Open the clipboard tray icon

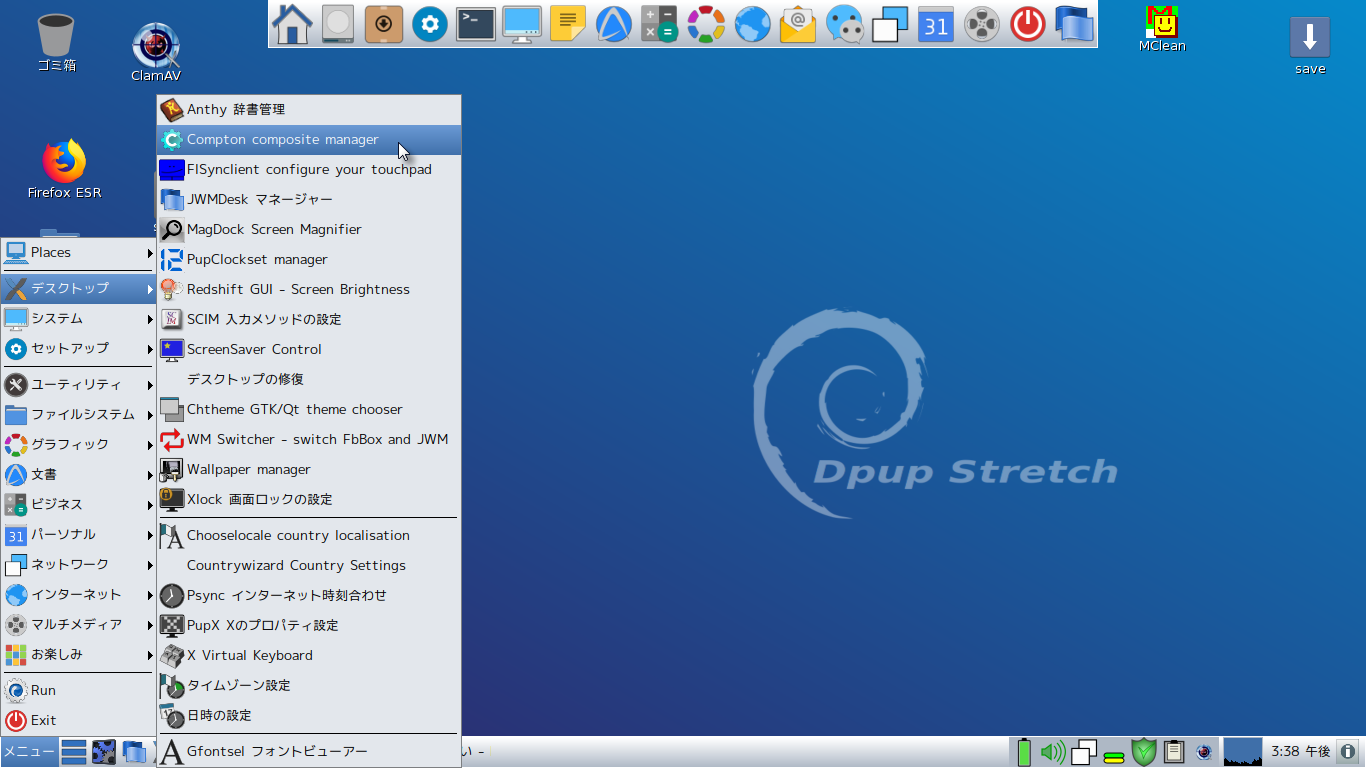click(1174, 752)
